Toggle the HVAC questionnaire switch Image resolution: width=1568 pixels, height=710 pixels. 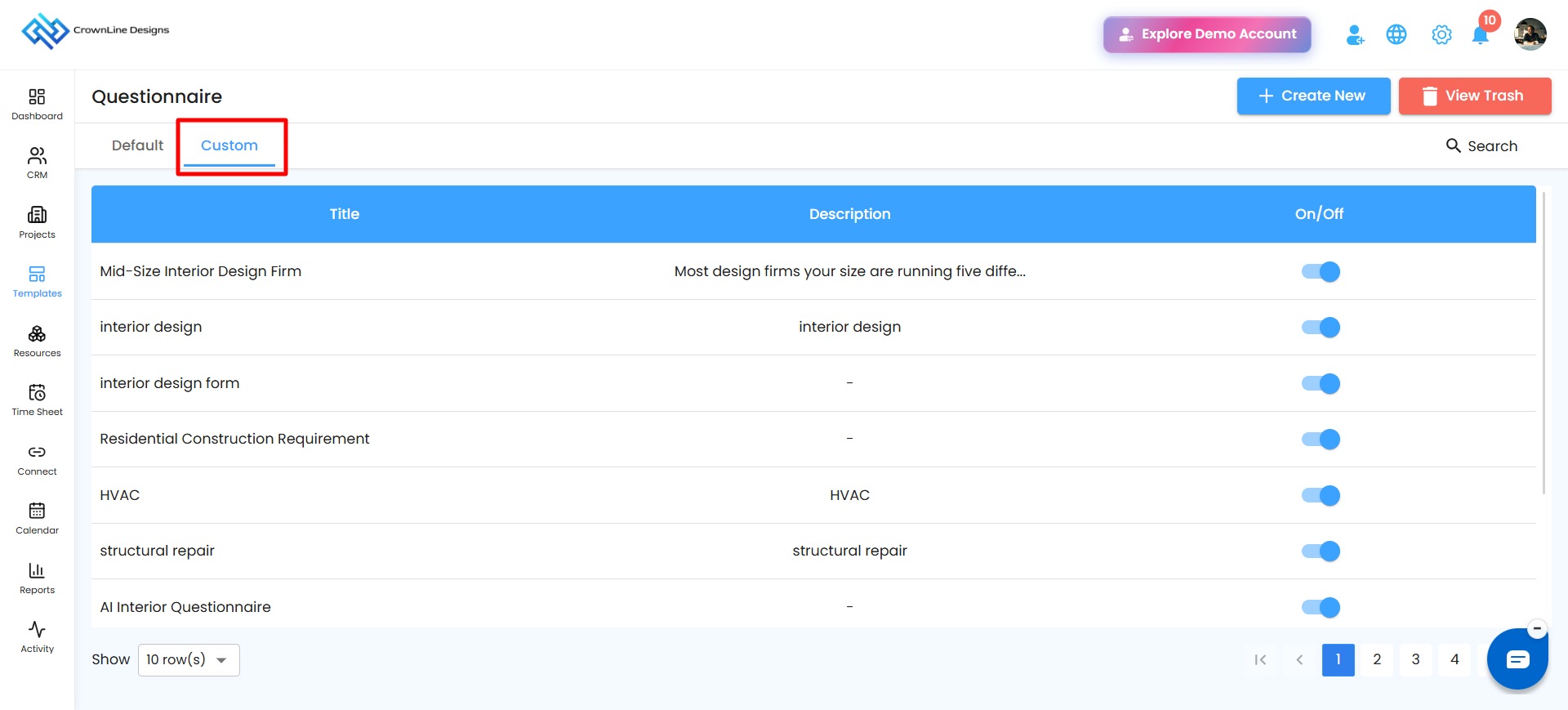(1321, 495)
